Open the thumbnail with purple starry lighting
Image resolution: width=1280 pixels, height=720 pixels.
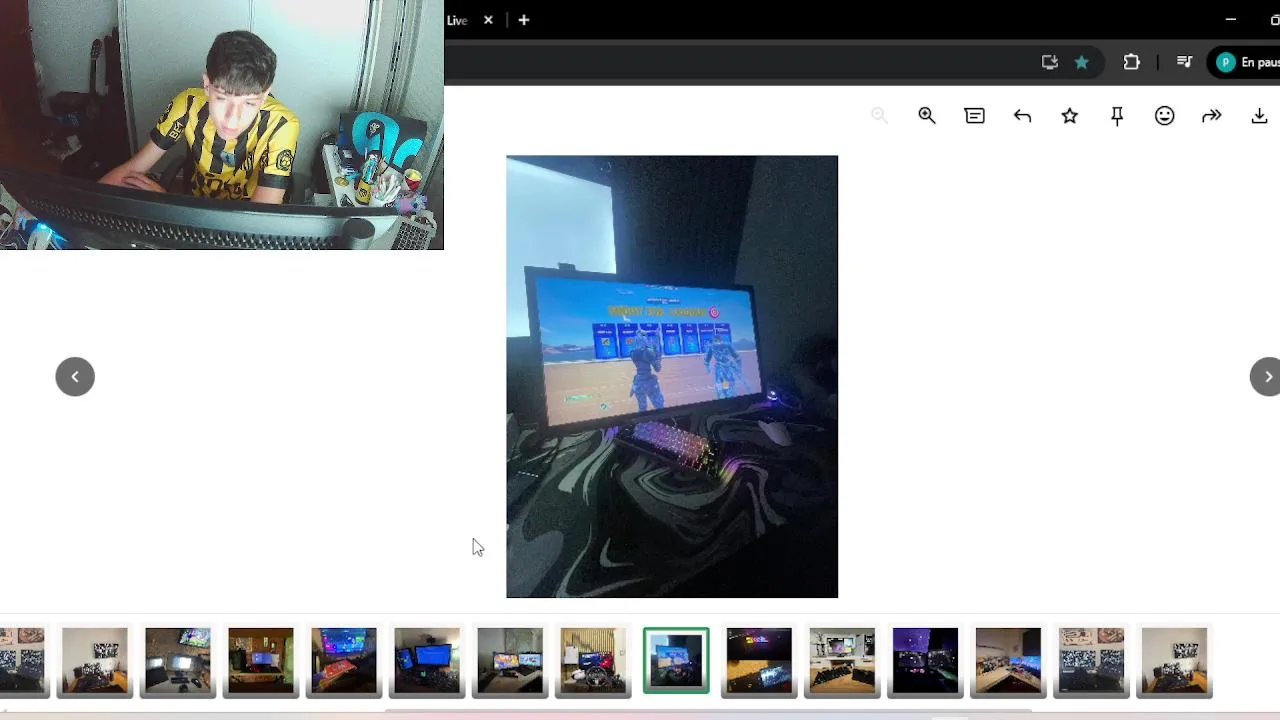pyautogui.click(x=925, y=660)
